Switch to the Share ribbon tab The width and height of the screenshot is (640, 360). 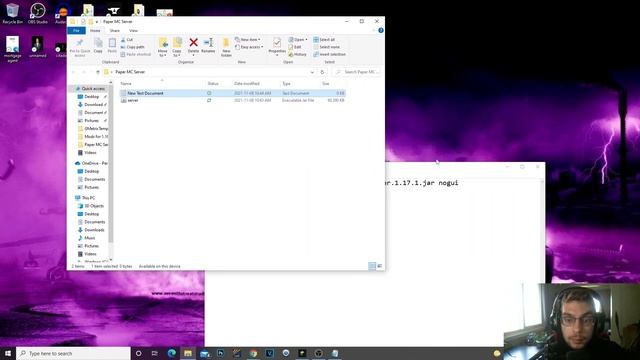(115, 31)
